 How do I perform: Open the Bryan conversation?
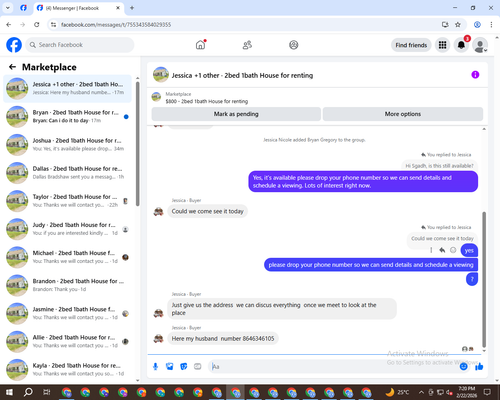(x=67, y=117)
